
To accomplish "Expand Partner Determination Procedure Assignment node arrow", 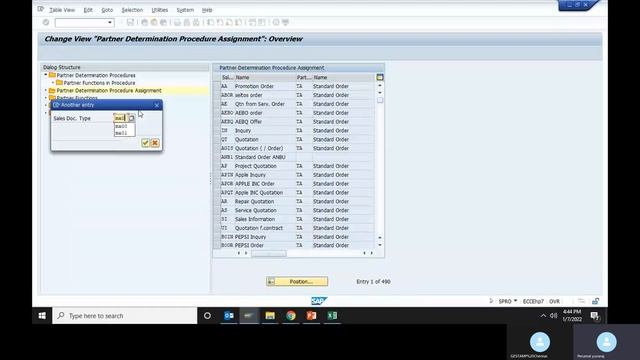I will tap(46, 90).
